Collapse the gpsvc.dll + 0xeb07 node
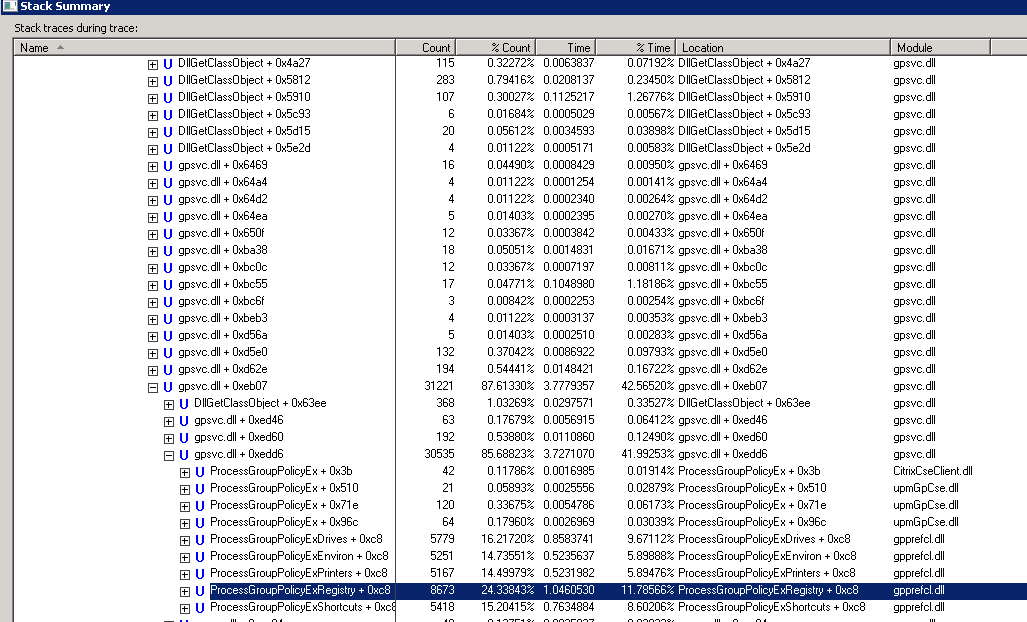The height and width of the screenshot is (622, 1027). click(153, 386)
